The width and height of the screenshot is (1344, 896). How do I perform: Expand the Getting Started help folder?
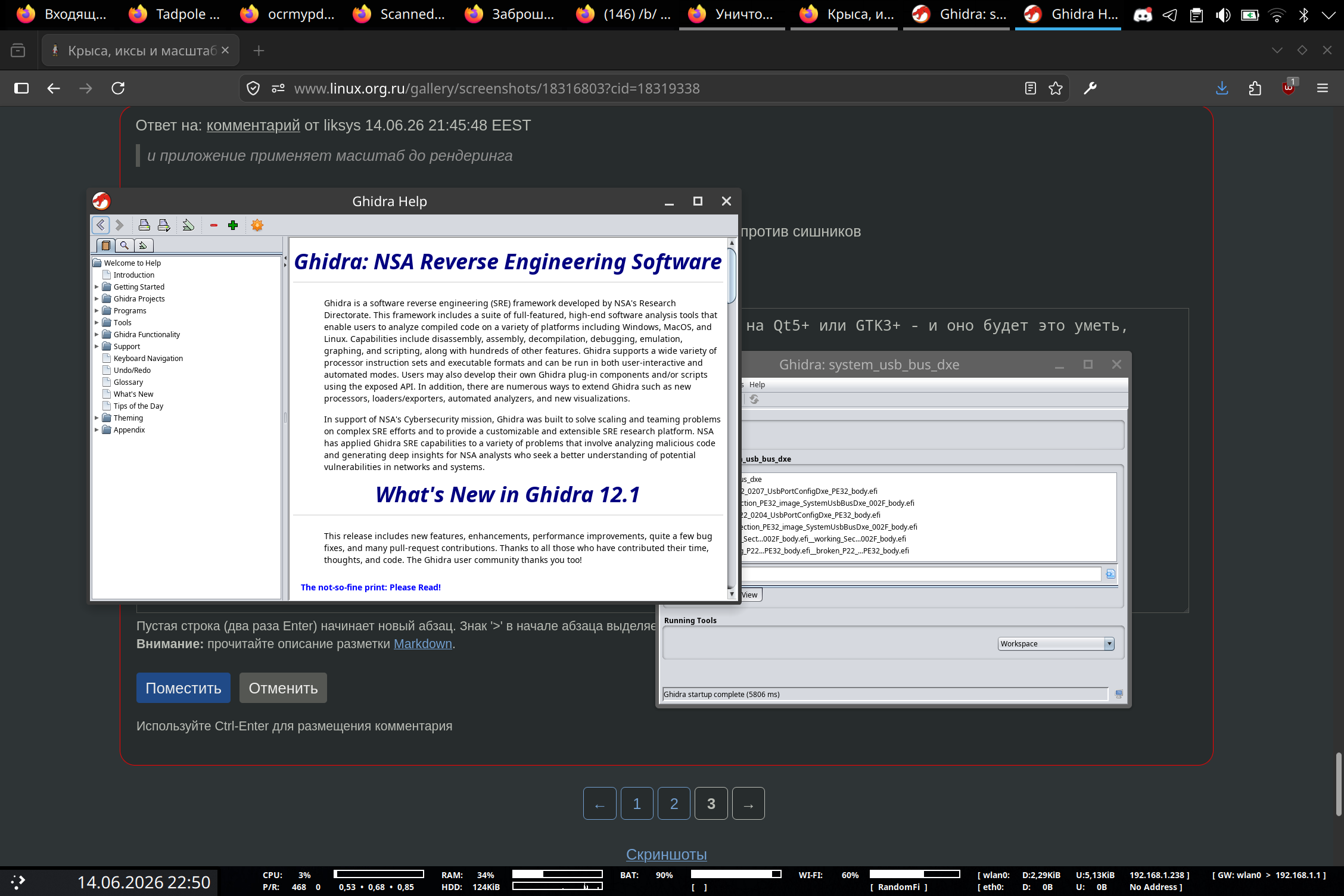click(97, 287)
